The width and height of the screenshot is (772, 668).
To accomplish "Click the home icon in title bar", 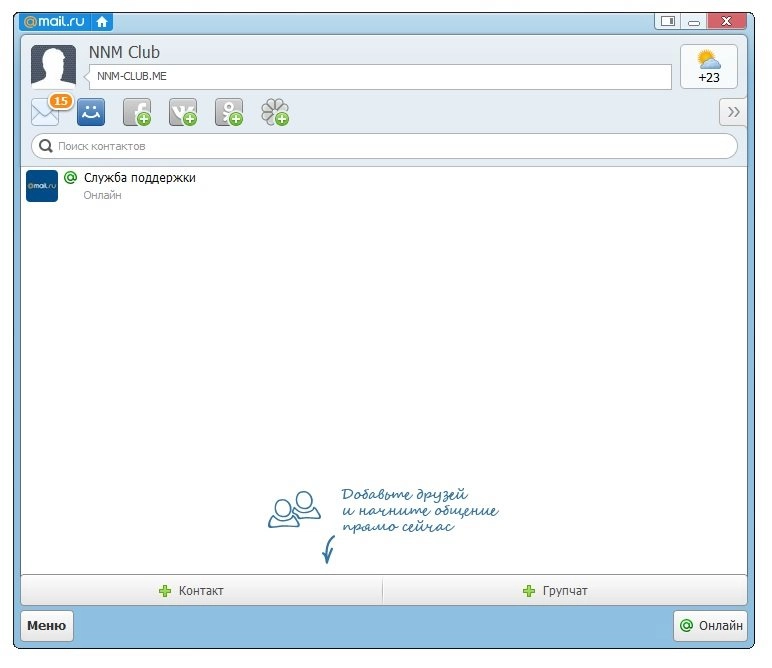I will [102, 22].
